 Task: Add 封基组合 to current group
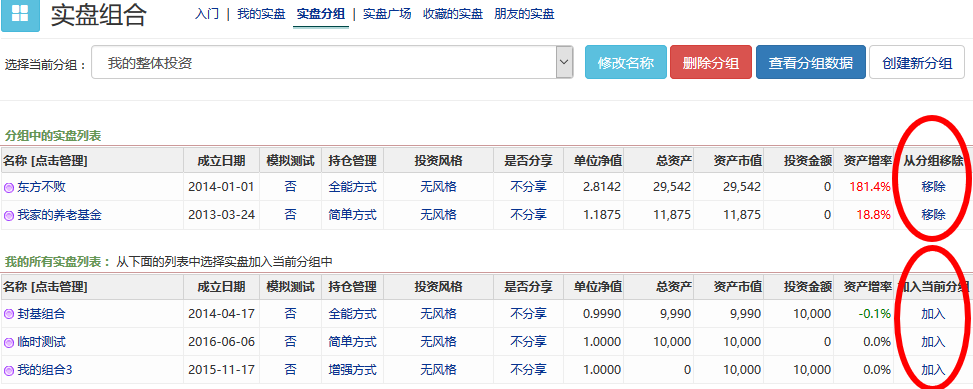933,314
